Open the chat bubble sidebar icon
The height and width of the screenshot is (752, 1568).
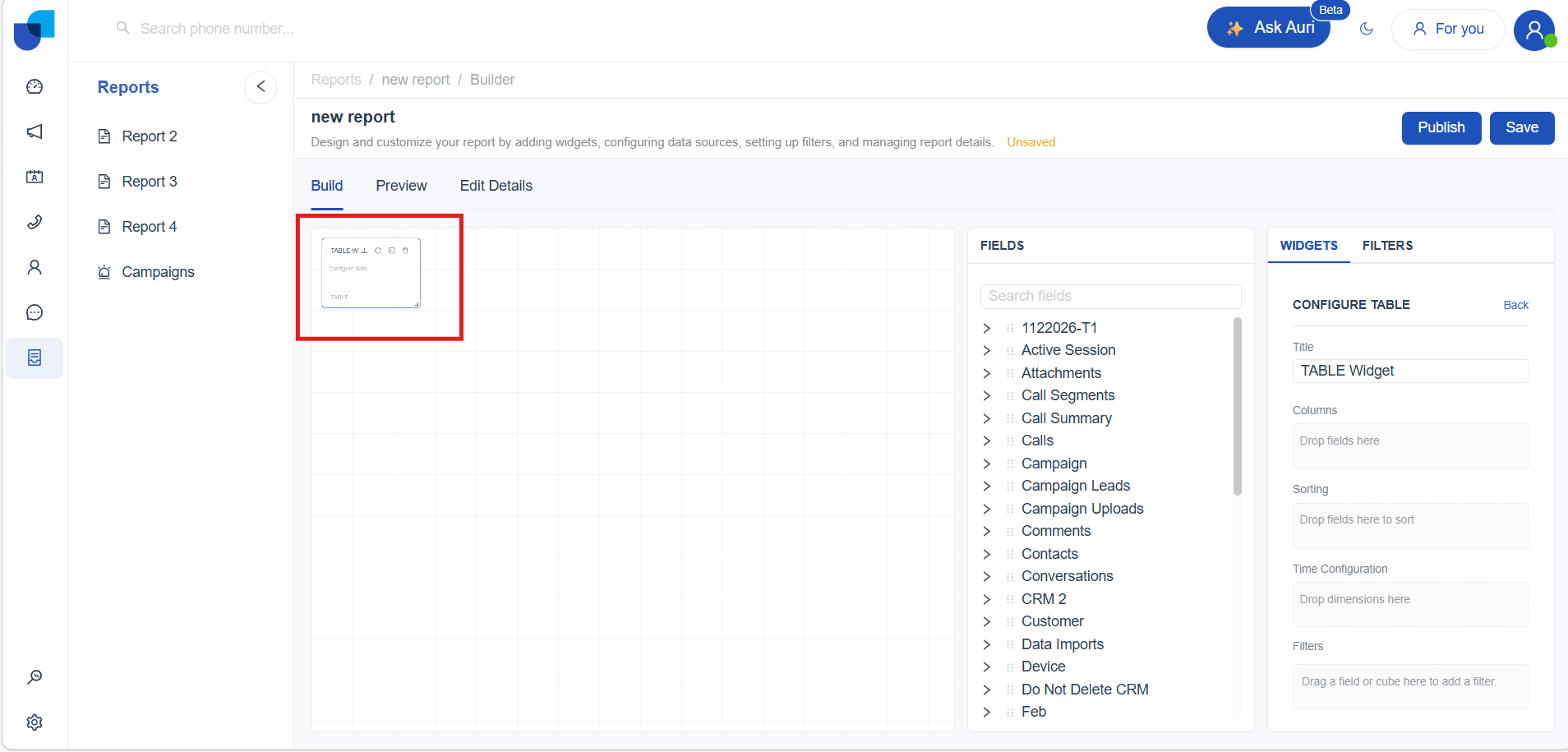pyautogui.click(x=35, y=312)
